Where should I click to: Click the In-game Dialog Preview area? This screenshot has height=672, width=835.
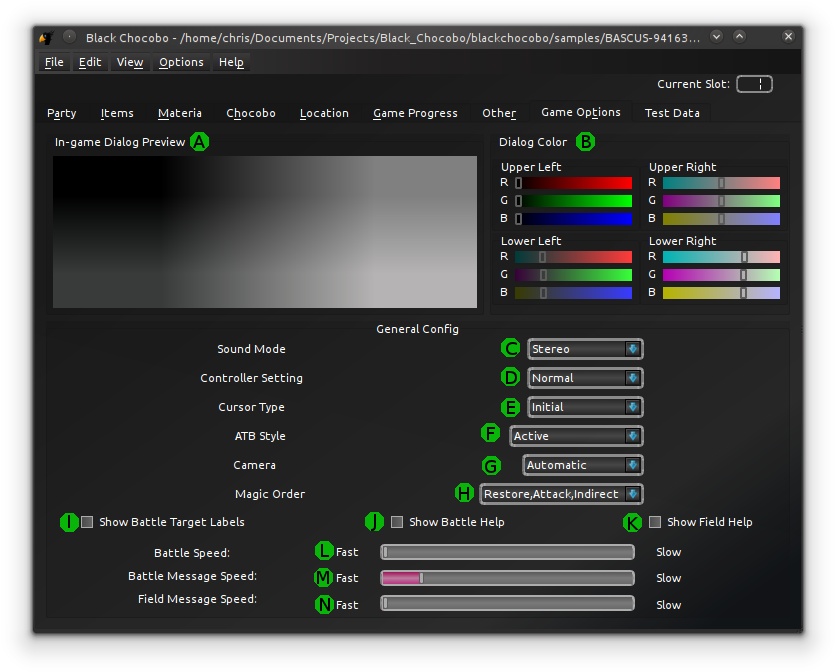pos(265,231)
